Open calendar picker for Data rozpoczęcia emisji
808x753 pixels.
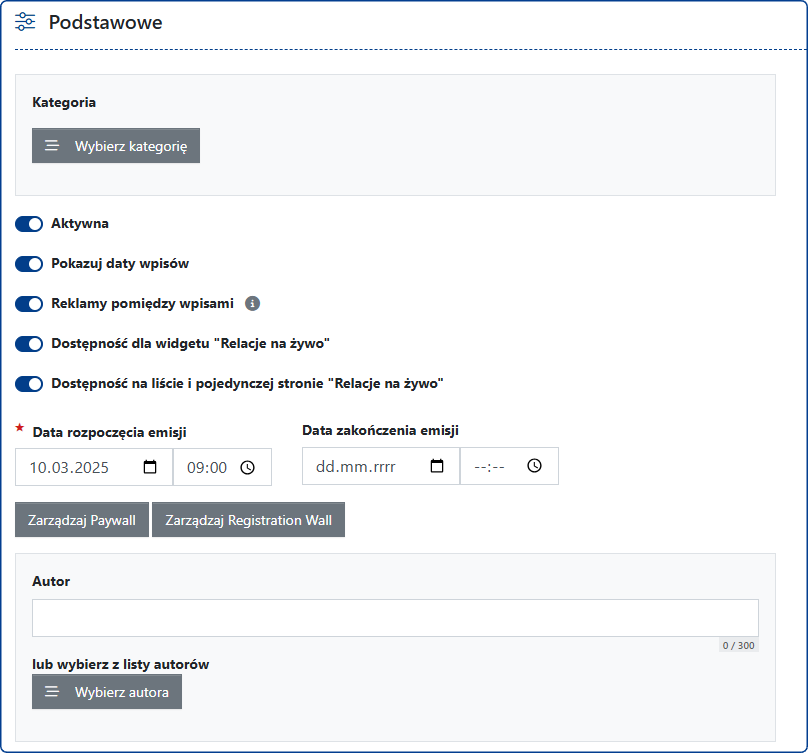tap(150, 467)
